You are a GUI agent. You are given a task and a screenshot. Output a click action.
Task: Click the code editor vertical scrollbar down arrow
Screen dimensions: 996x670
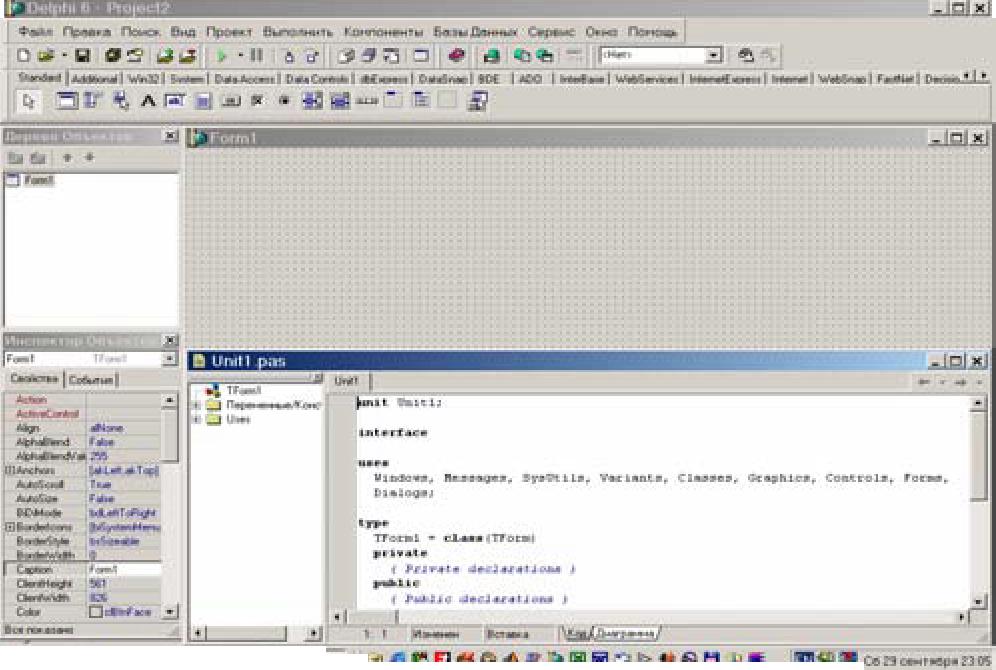(978, 601)
